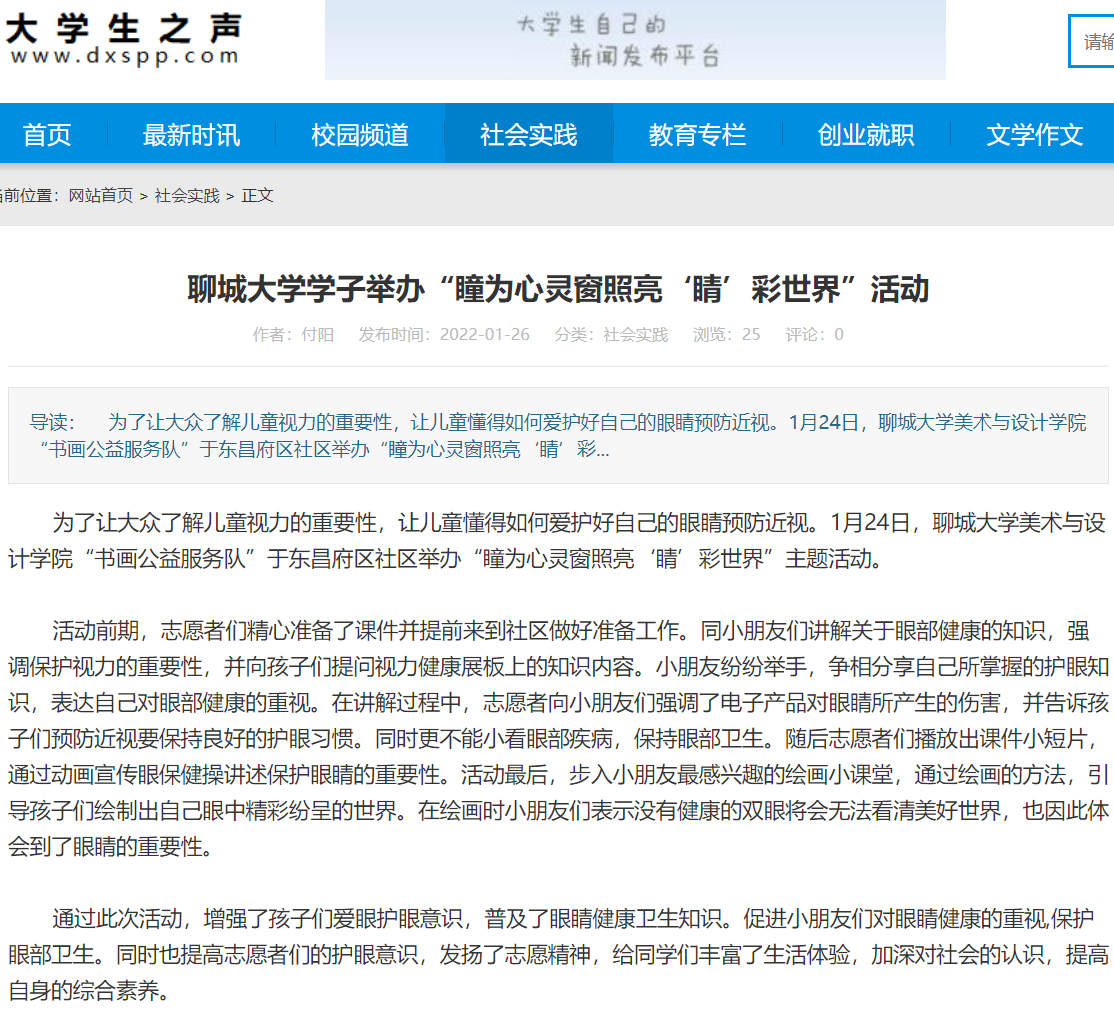1114x1018 pixels.
Task: Click line beginning 会到了眼睛的重要性
Action: tap(110, 847)
